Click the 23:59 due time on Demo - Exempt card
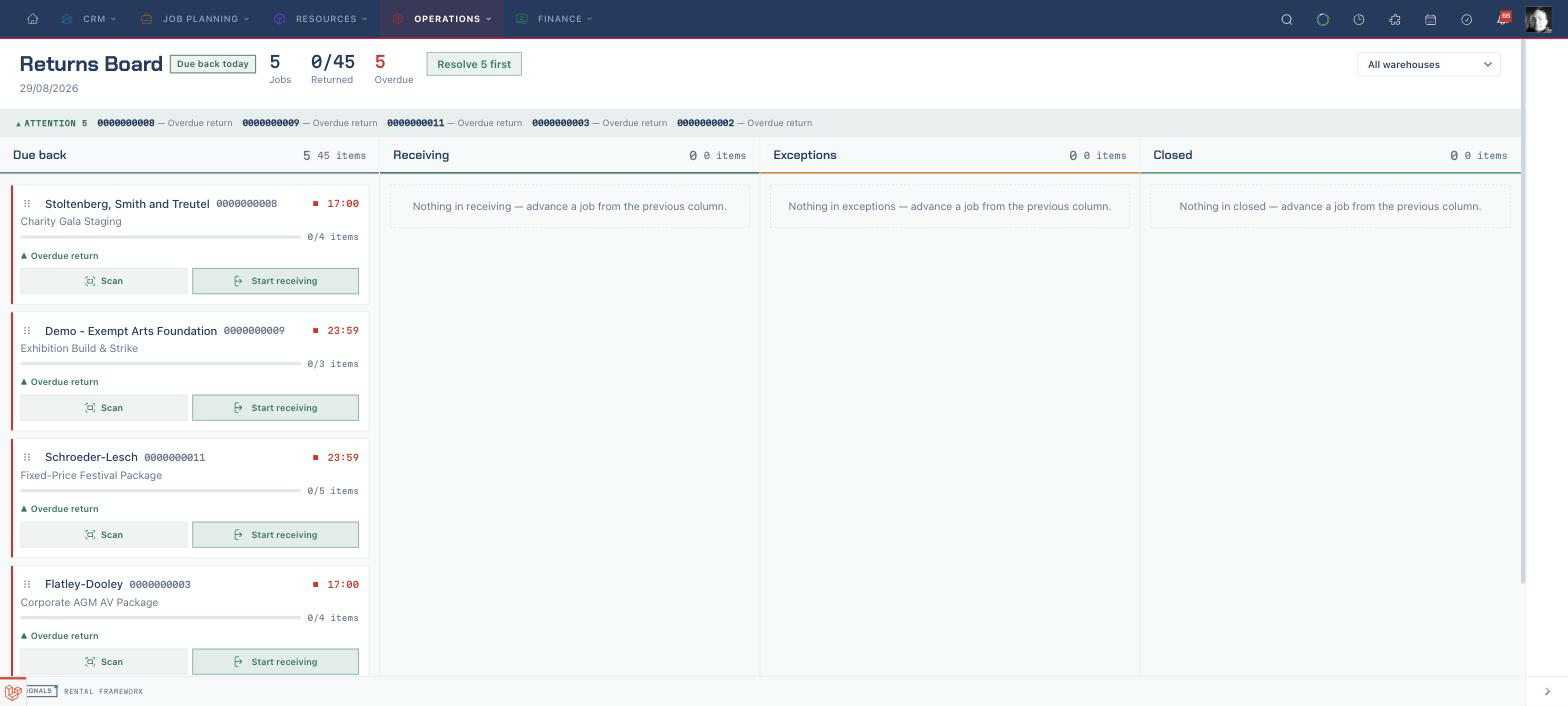This screenshot has width=1568, height=706. click(x=343, y=331)
